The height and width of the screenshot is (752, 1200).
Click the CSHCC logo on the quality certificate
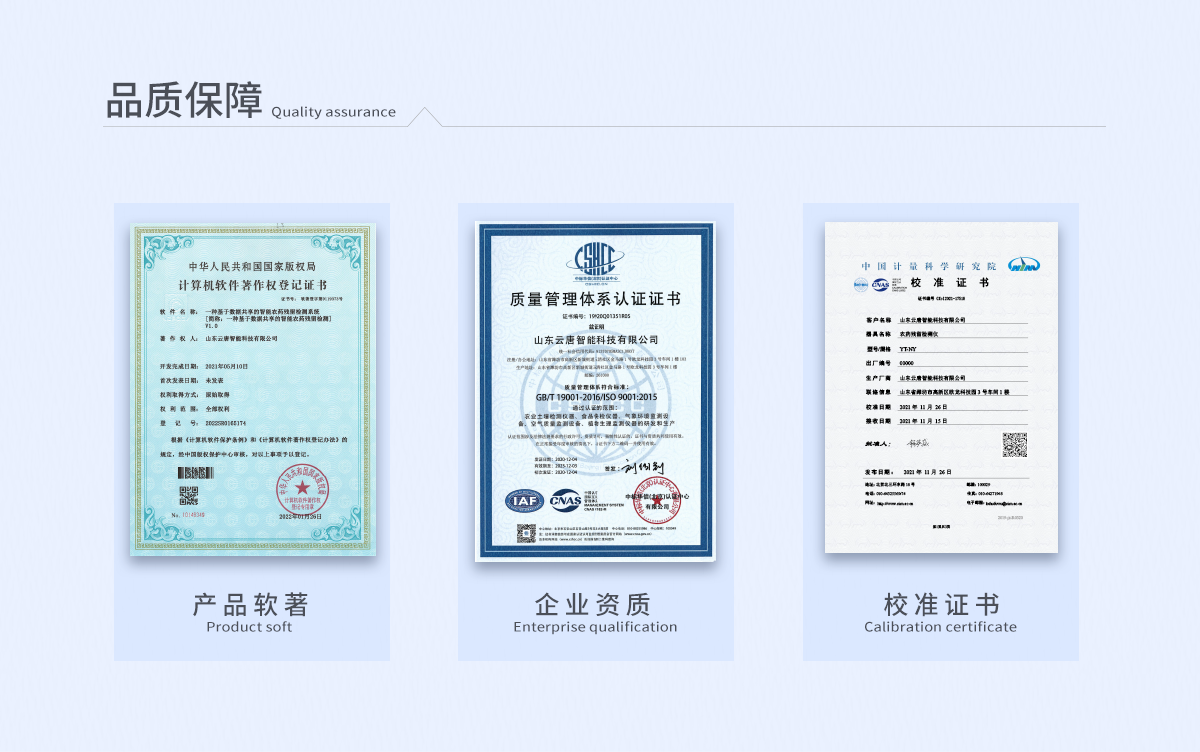594,260
